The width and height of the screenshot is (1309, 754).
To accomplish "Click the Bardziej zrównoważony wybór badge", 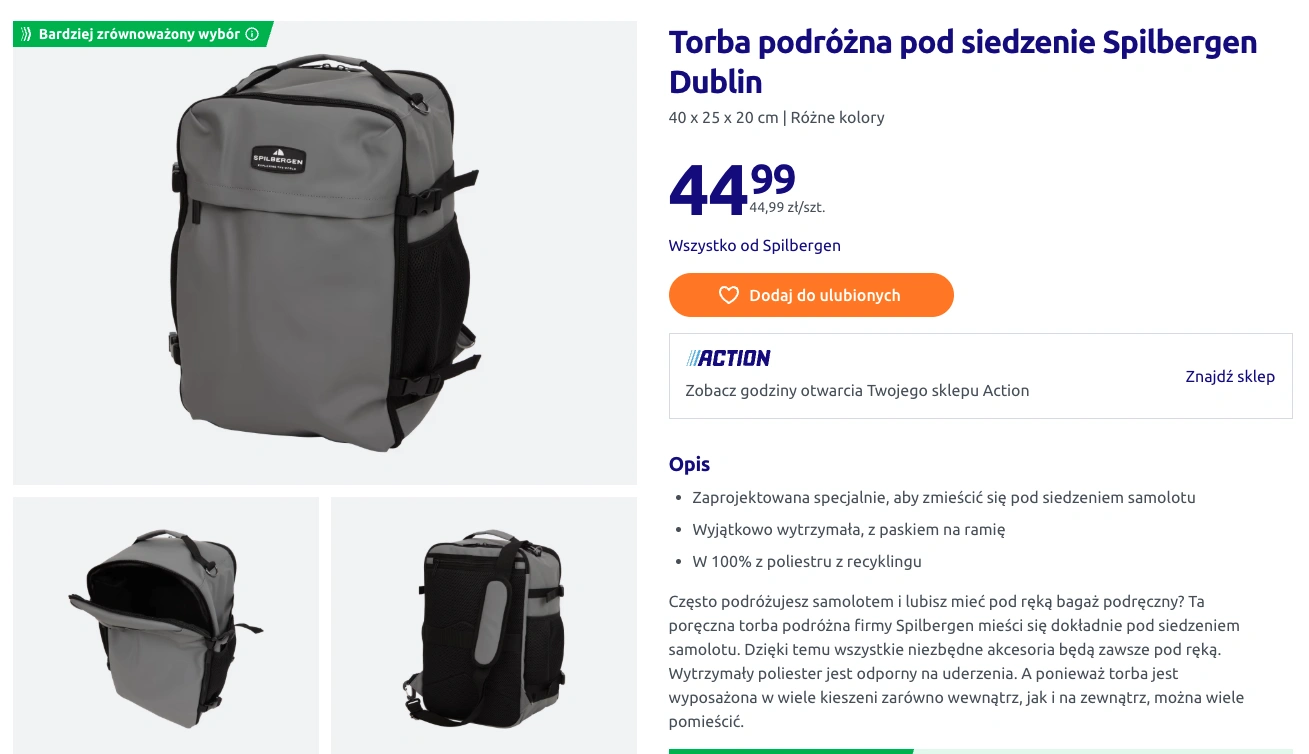I will [x=140, y=34].
